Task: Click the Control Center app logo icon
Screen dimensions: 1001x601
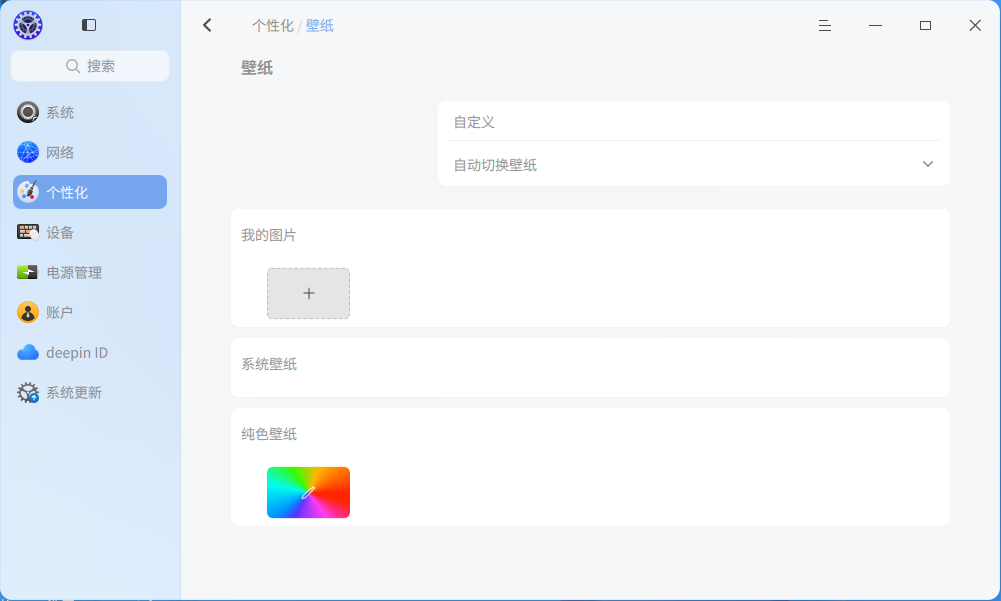Action: click(x=27, y=25)
